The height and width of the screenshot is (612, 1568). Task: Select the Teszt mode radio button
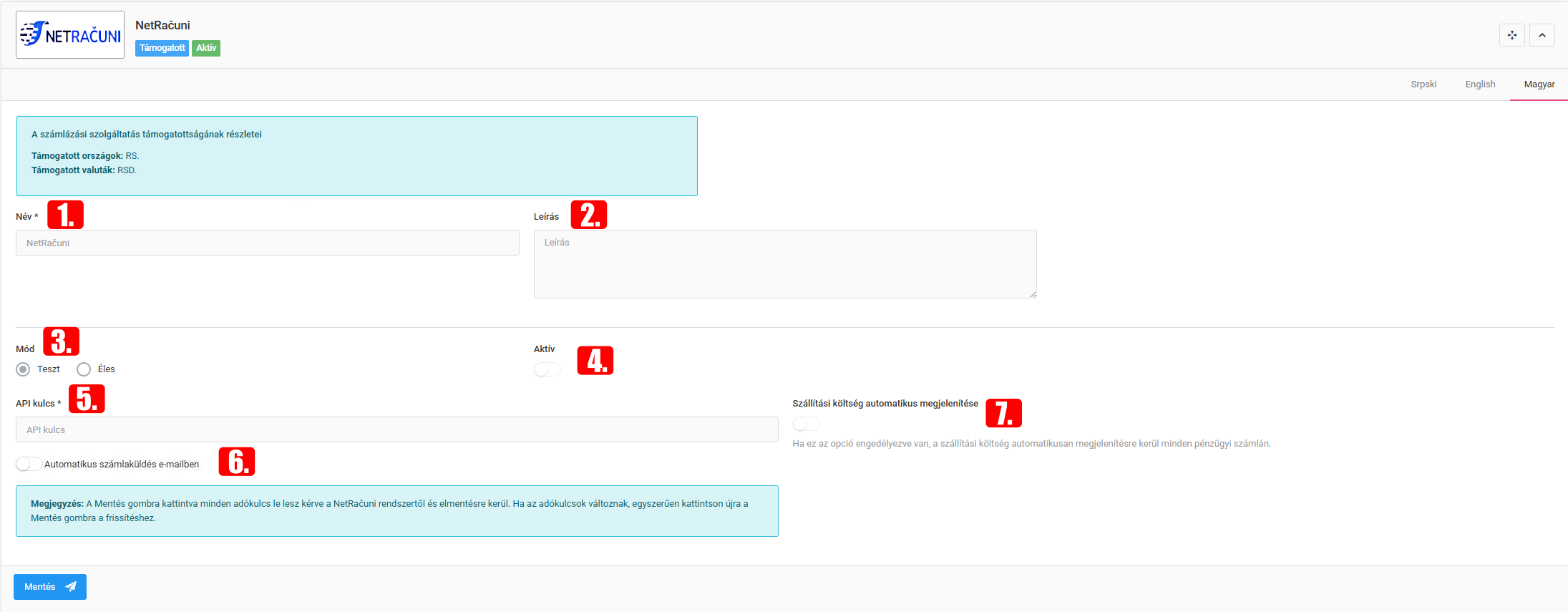click(24, 369)
